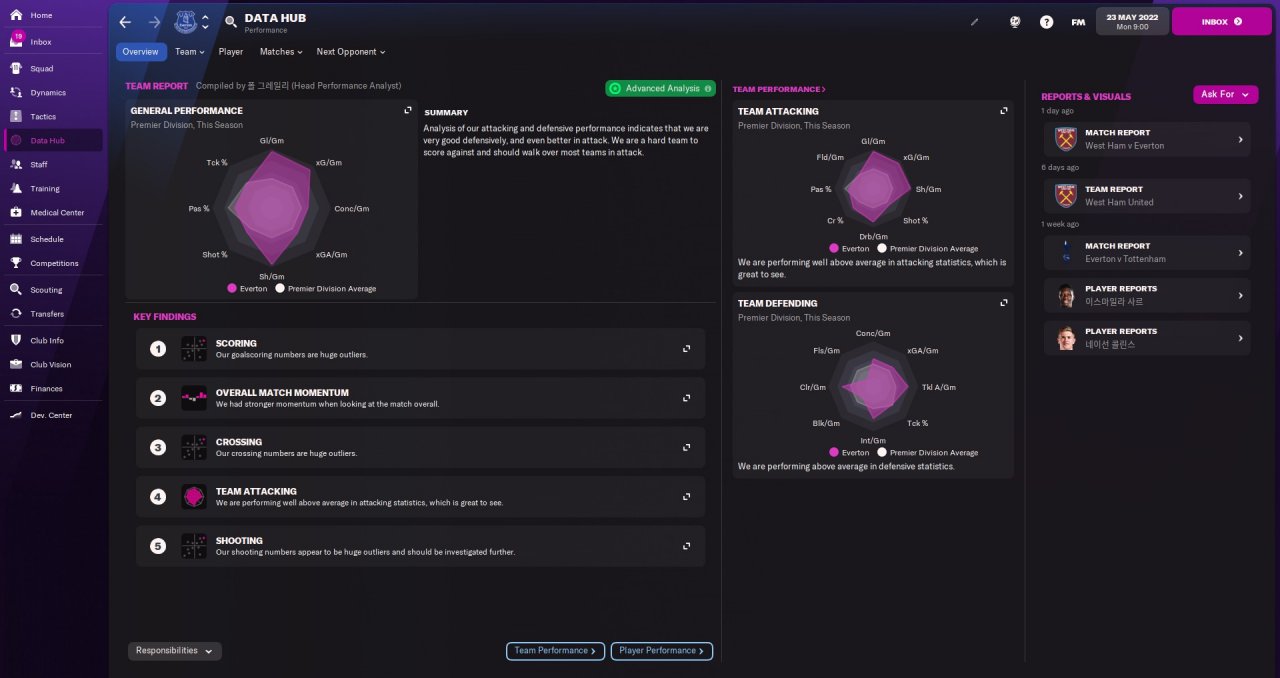The image size is (1280, 678).
Task: Expand the Team Attacking key finding
Action: [x=687, y=496]
